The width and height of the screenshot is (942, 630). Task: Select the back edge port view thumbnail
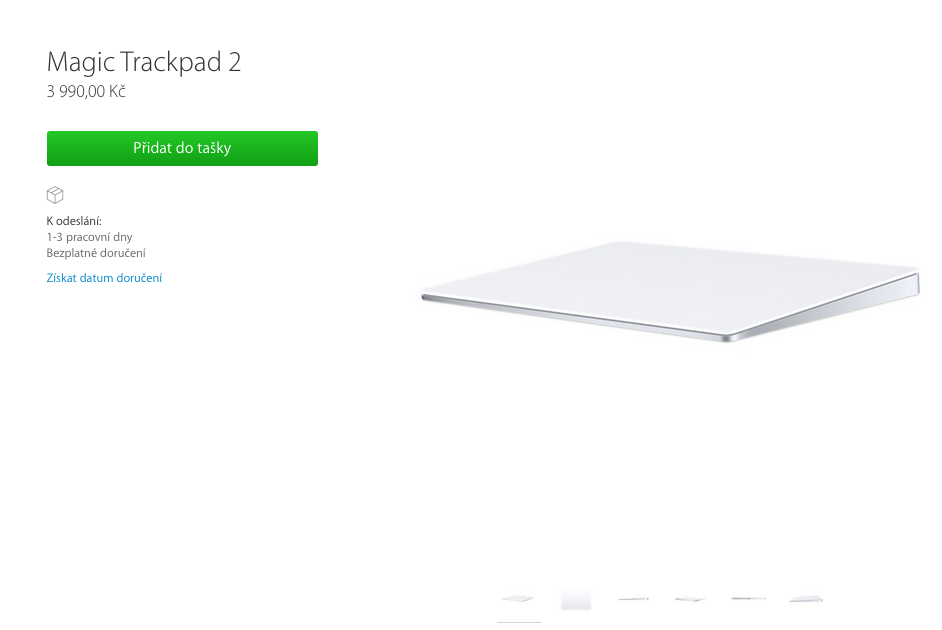749,598
